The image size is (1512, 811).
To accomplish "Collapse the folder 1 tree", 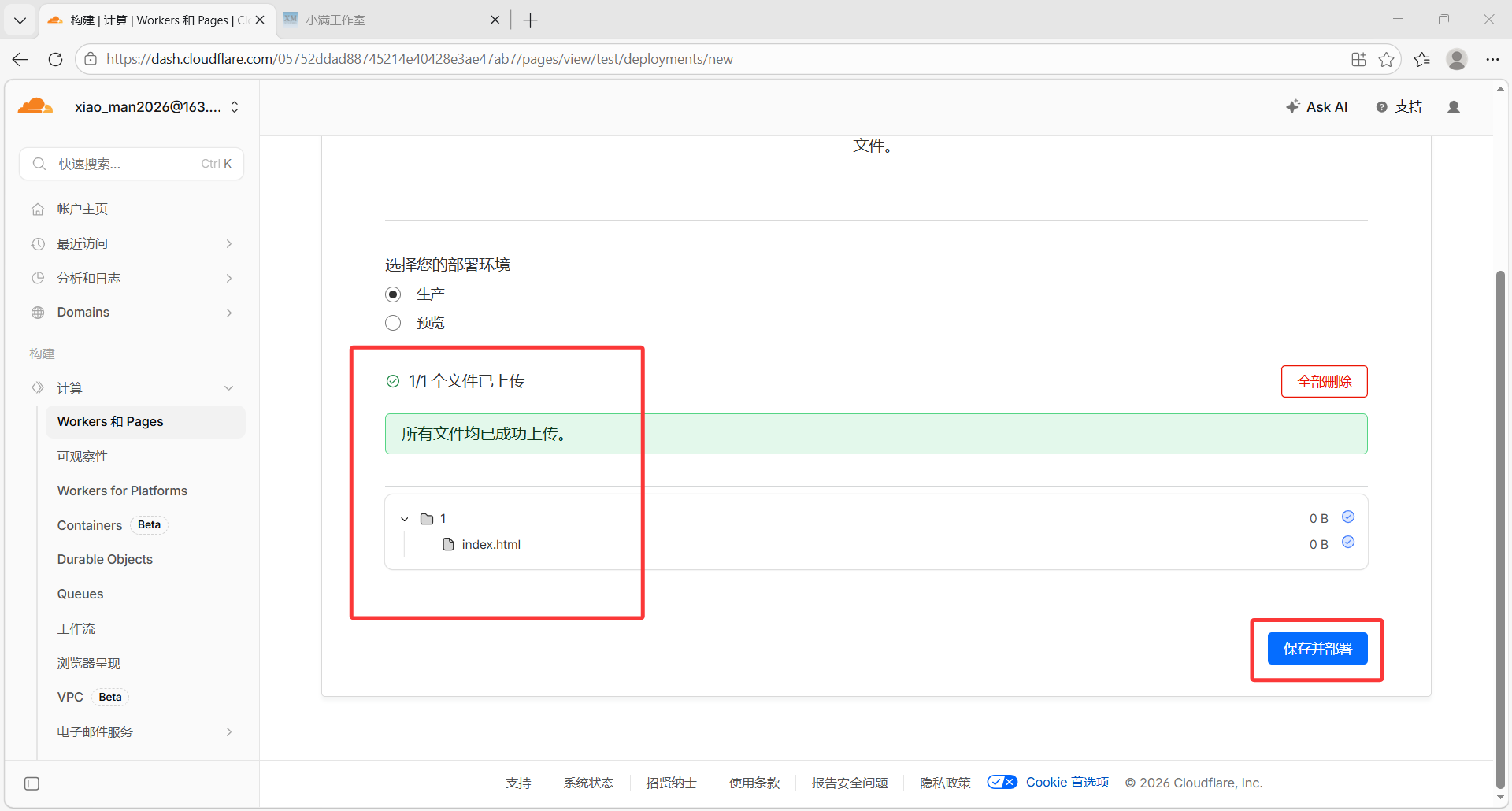I will (405, 519).
